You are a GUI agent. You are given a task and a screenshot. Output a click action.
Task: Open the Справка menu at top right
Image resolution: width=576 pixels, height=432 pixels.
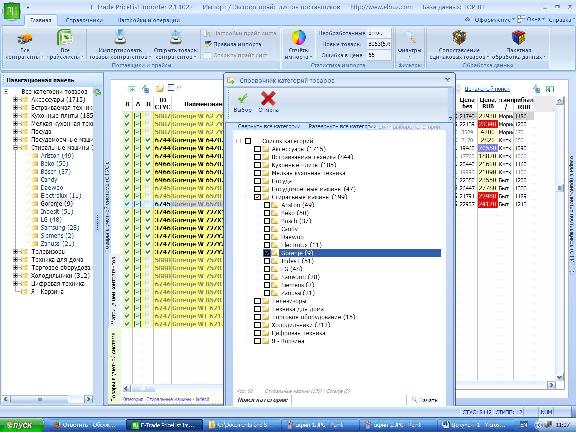click(560, 20)
